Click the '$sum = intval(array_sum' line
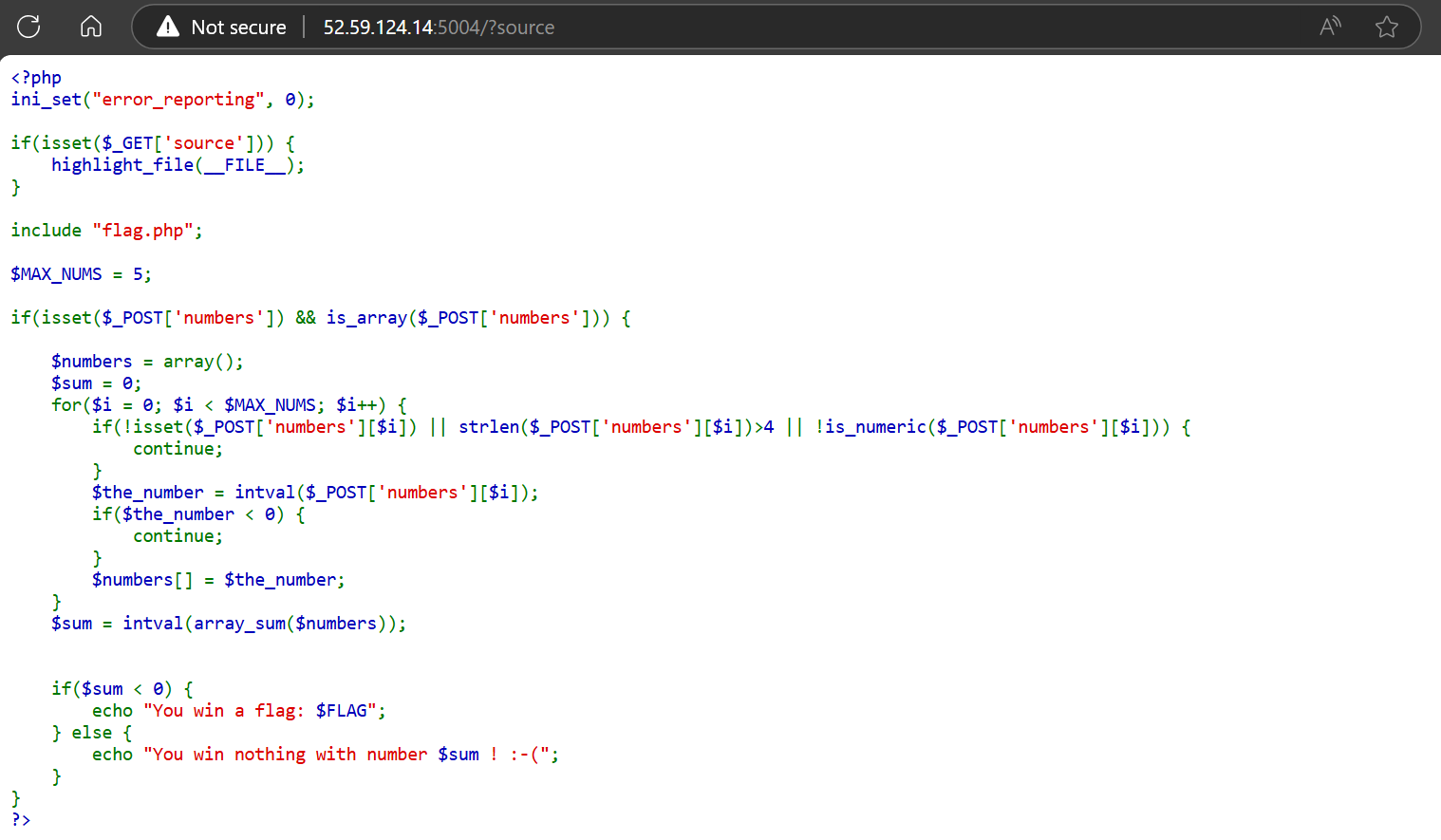The image size is (1441, 840). tap(229, 624)
